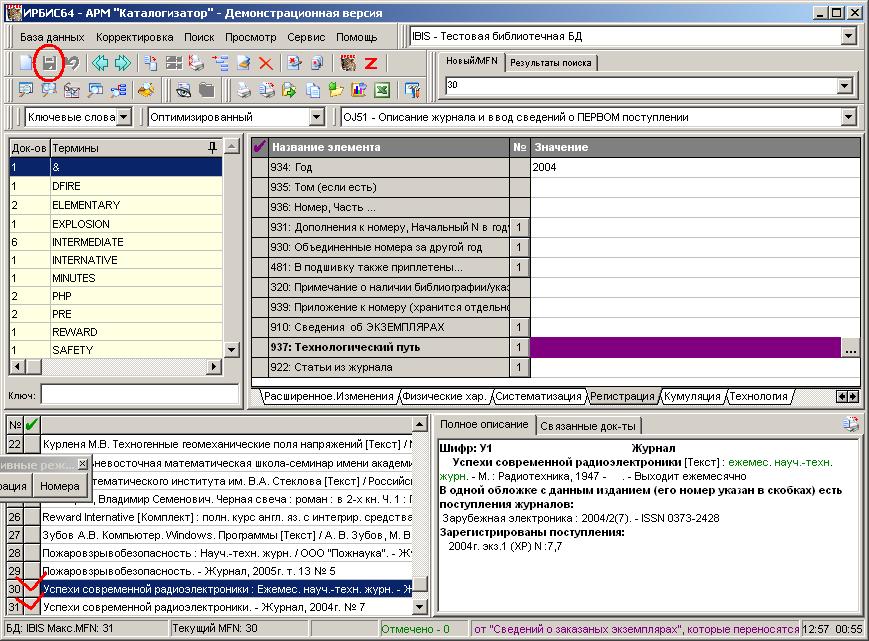Image resolution: width=869 pixels, height=641 pixels.
Task: Click the Ключ input field
Action: pos(140,395)
